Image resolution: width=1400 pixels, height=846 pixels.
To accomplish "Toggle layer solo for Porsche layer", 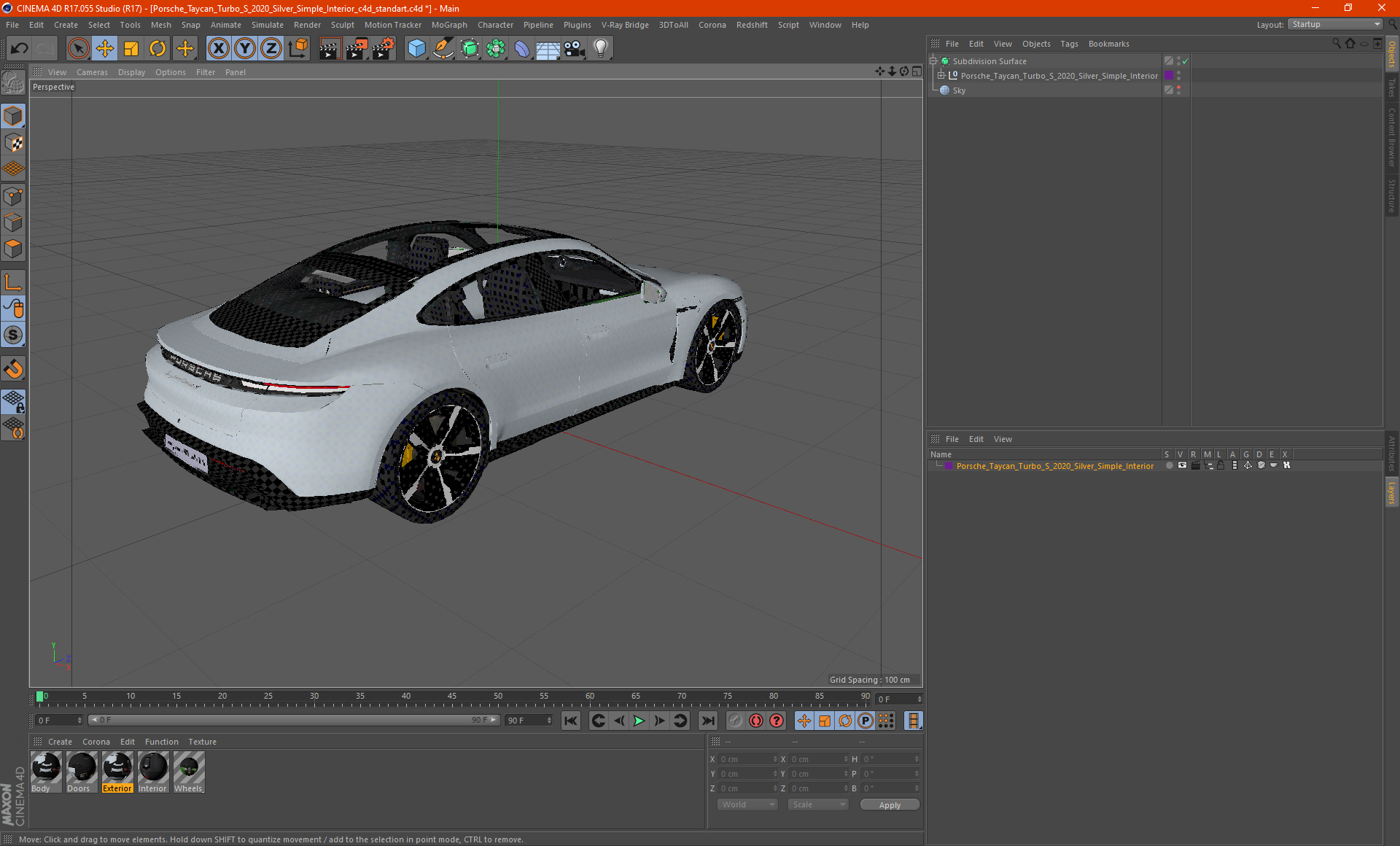I will point(1170,465).
